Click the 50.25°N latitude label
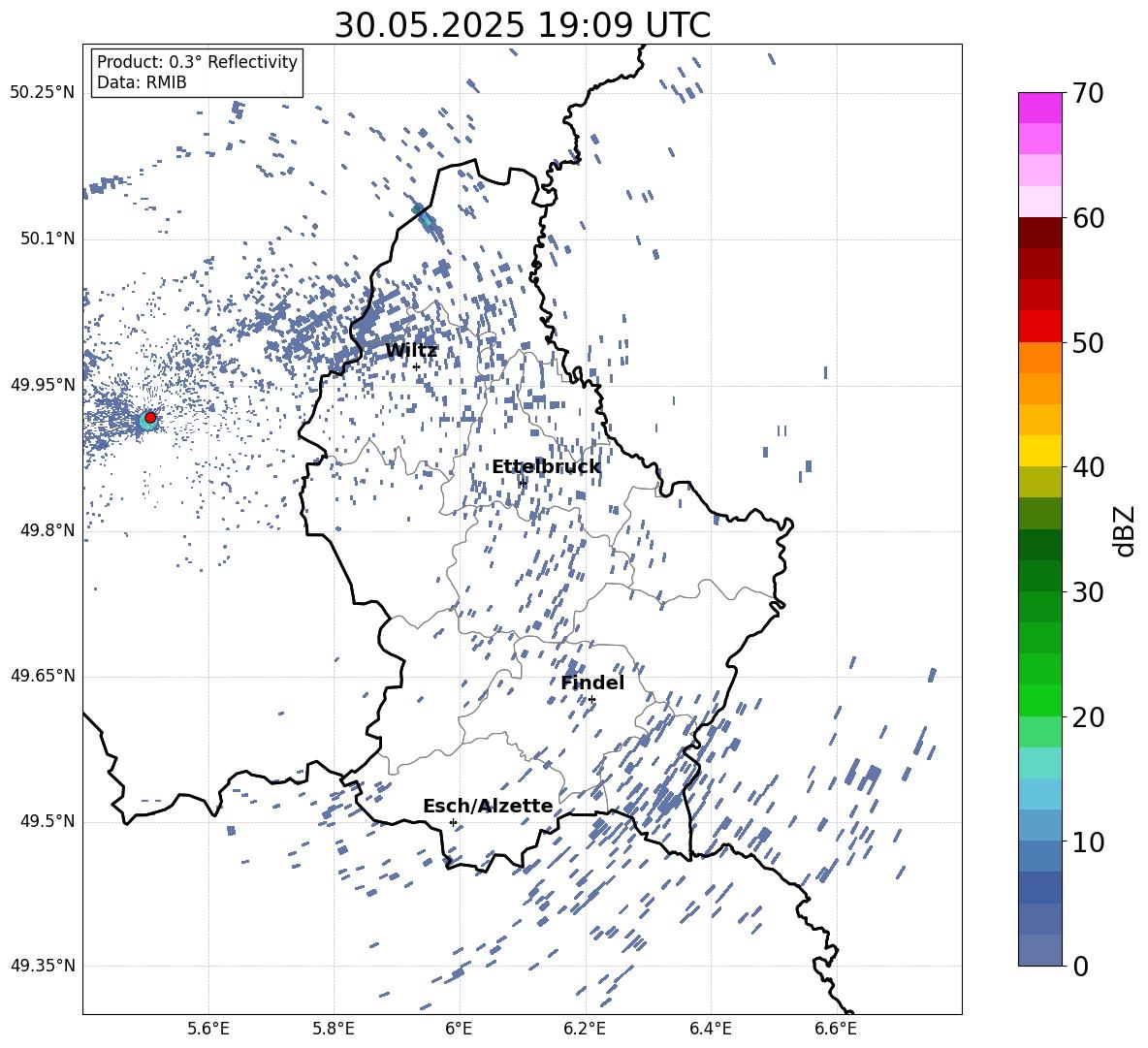Viewport: 1148px width, 1048px height. click(43, 93)
